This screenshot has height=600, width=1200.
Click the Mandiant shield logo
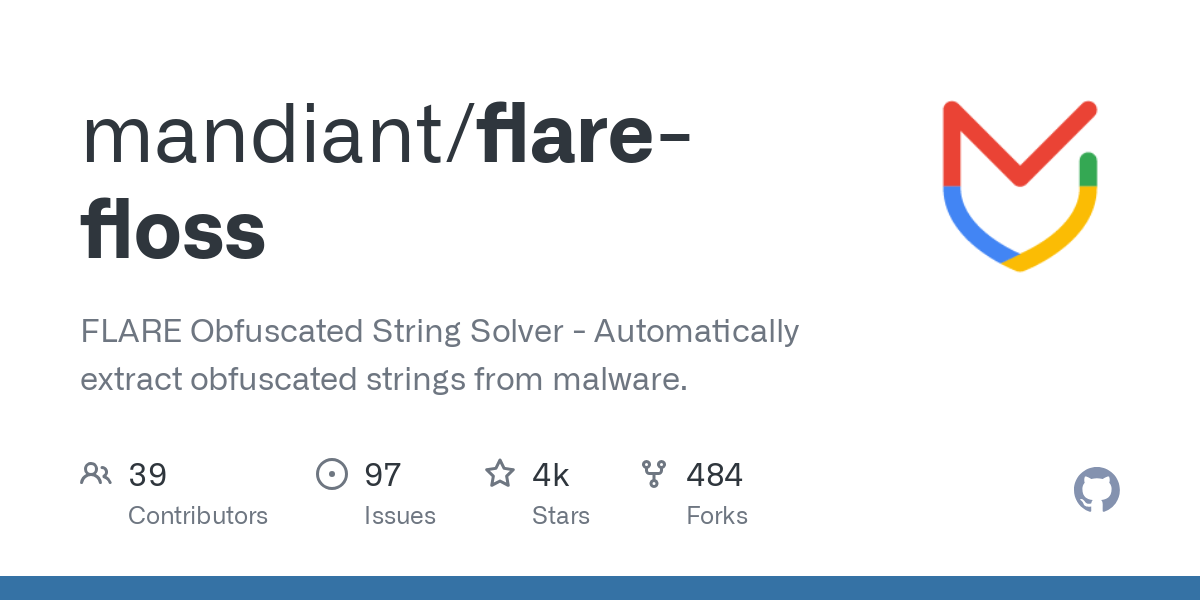coord(1020,185)
